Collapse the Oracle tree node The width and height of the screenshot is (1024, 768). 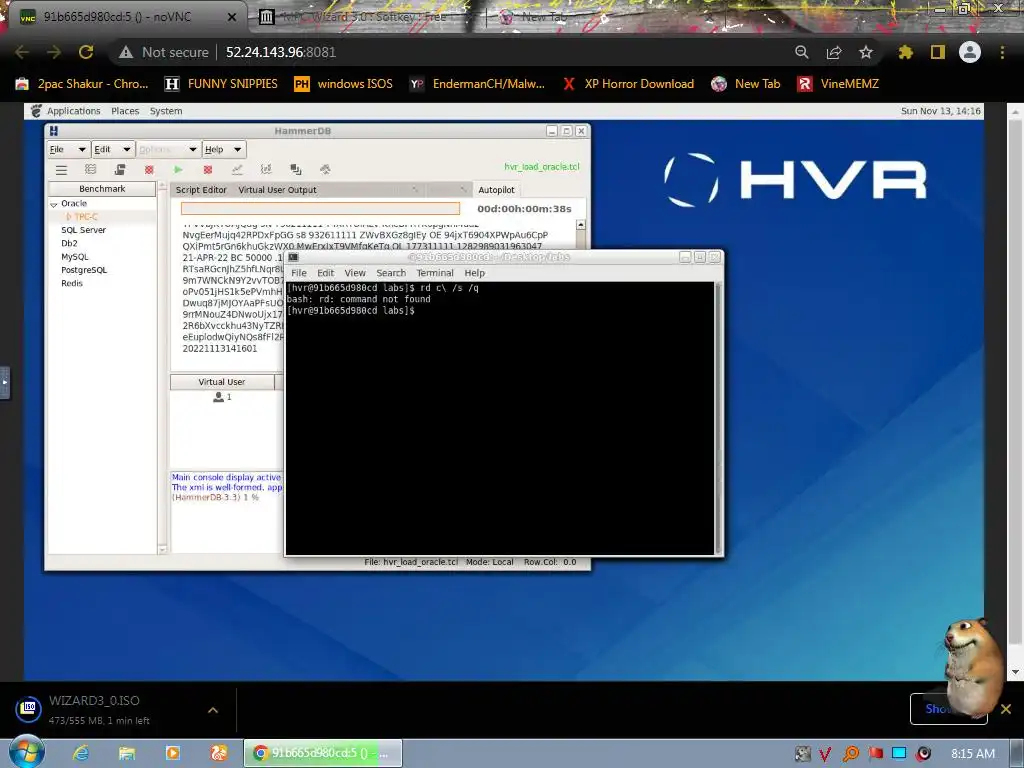[x=54, y=204]
